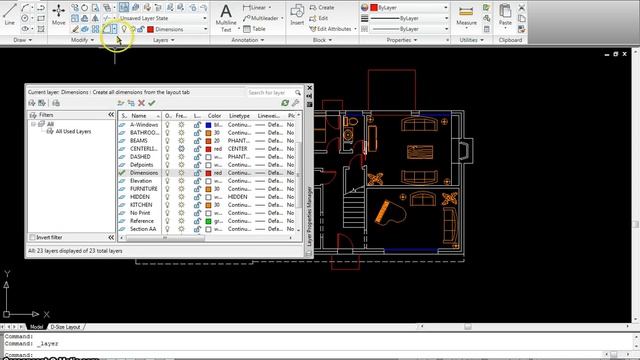Activate the Move tool
This screenshot has width=640, height=360.
[x=58, y=15]
